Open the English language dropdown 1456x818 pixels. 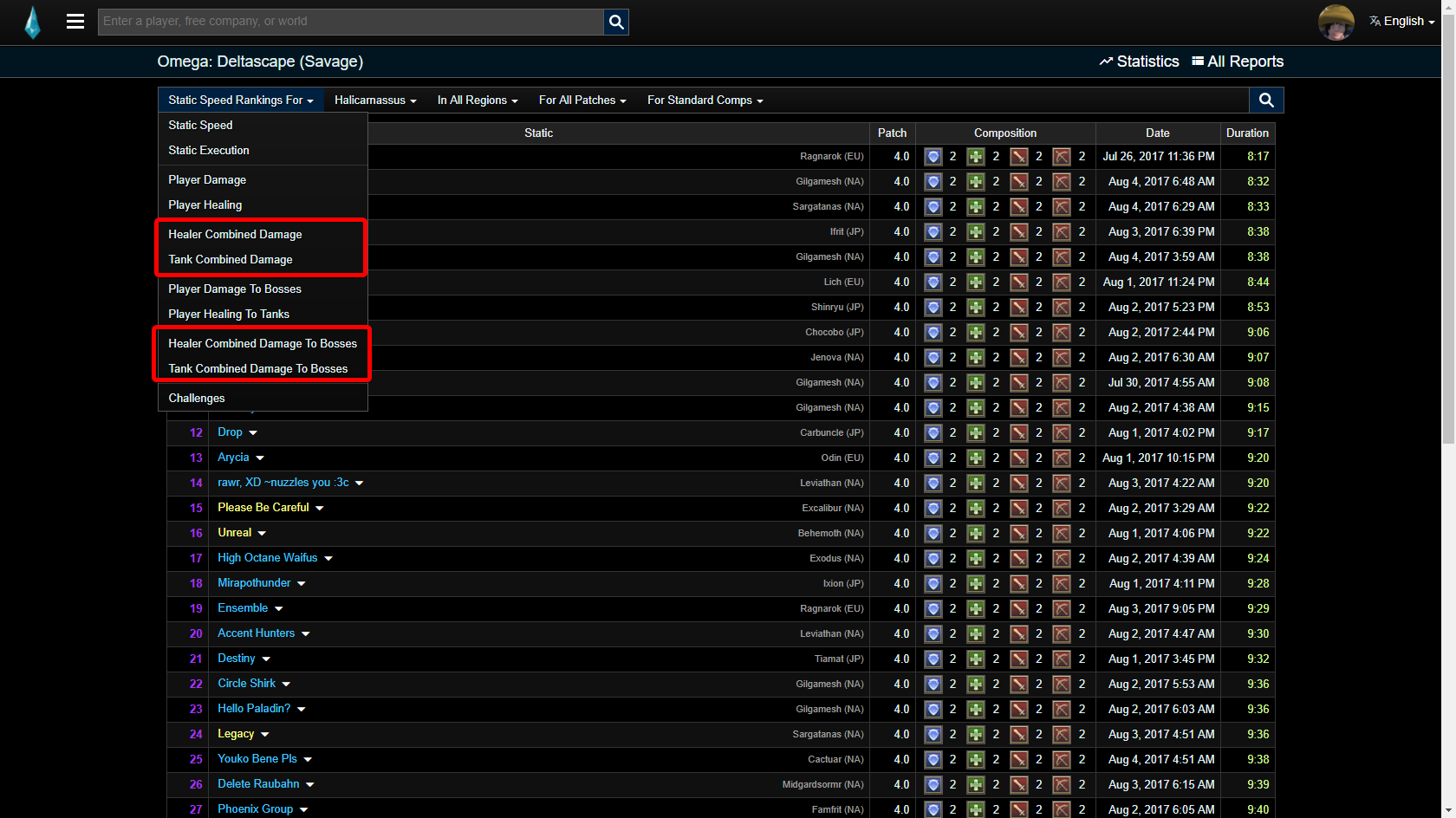pyautogui.click(x=1402, y=22)
